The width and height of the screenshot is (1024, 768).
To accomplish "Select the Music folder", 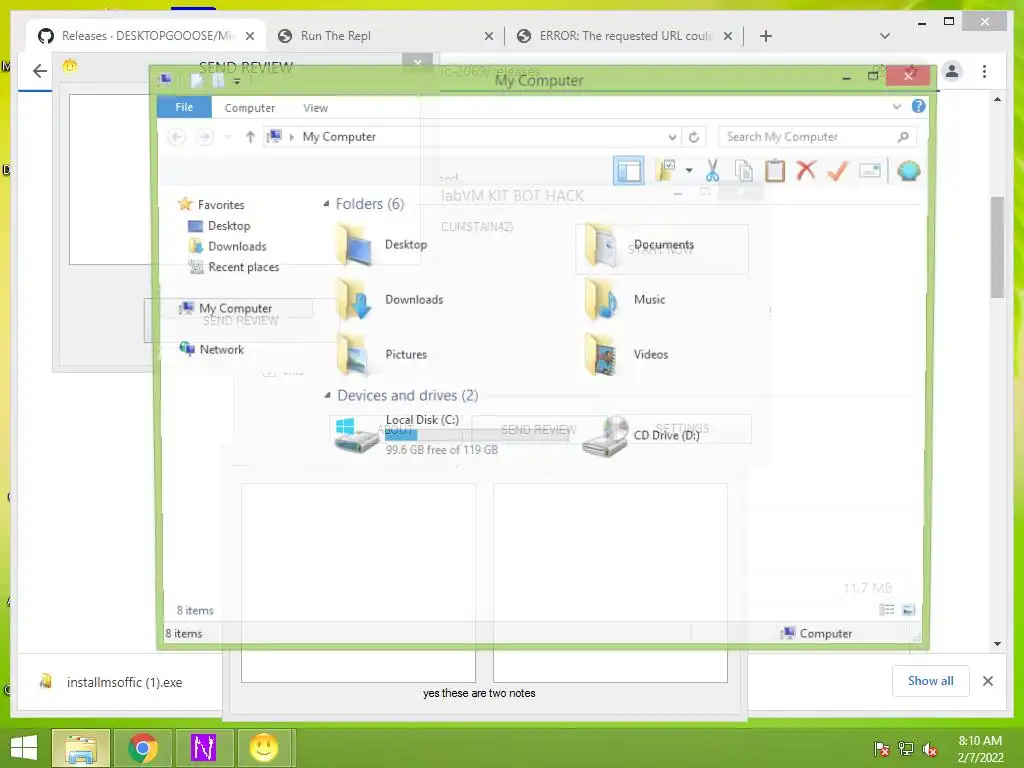I will (x=626, y=300).
